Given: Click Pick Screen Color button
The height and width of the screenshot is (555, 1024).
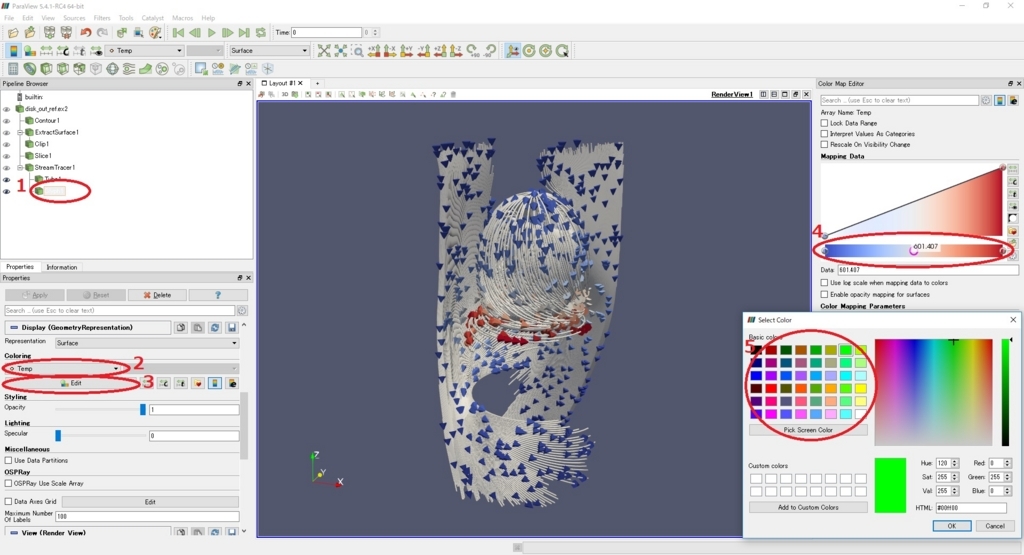Looking at the screenshot, I should 808,430.
